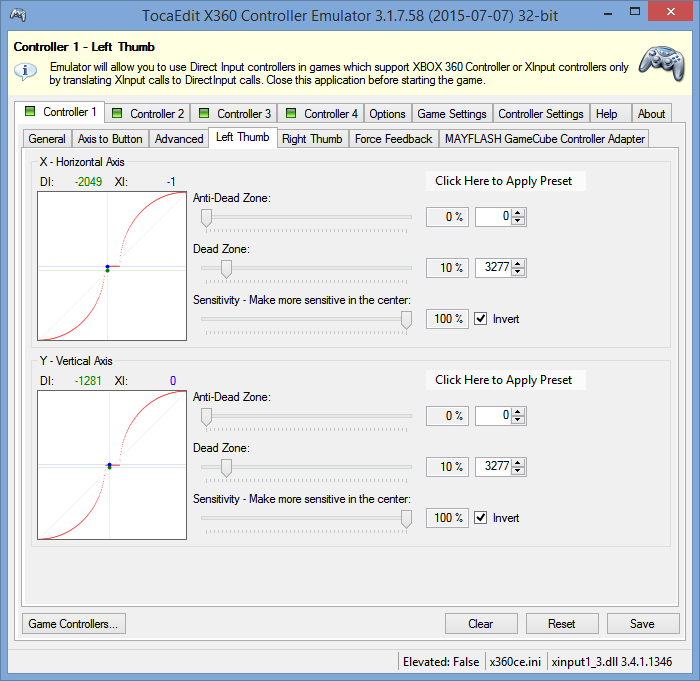Decrease X axis Dead Zone 3277 stepper
The image size is (700, 681).
pos(518,272)
